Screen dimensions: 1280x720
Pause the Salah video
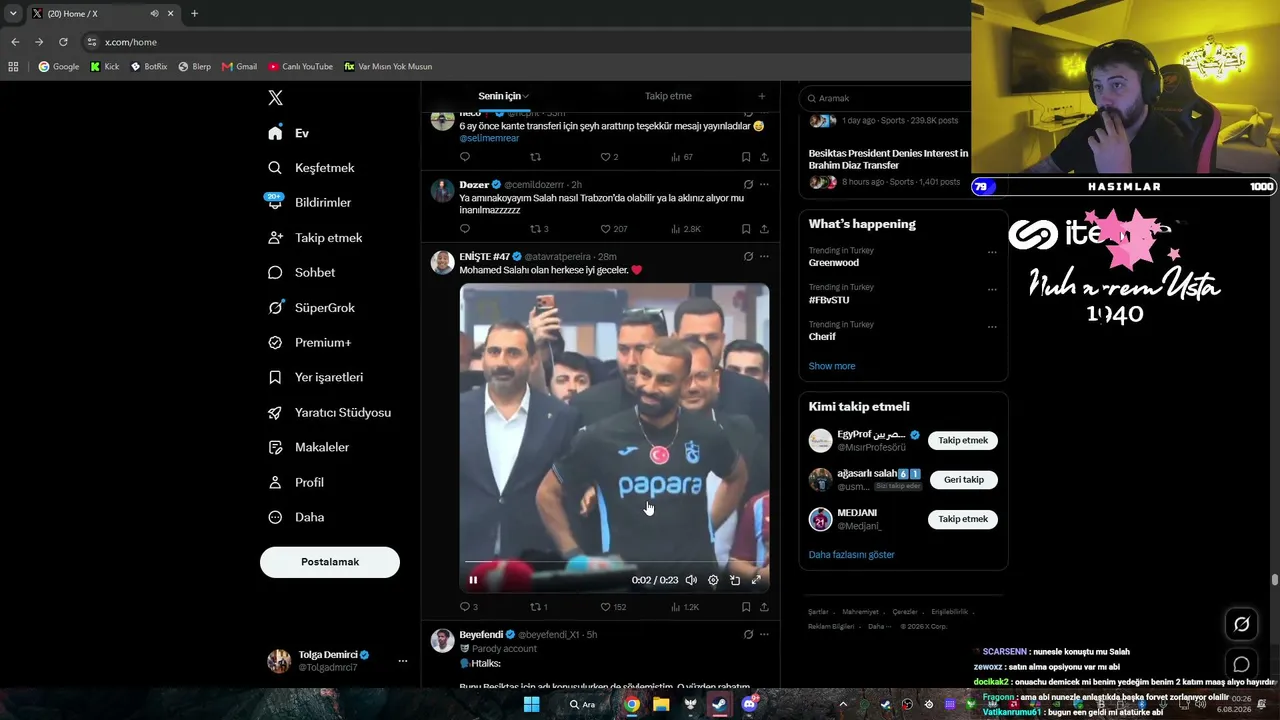[x=473, y=580]
